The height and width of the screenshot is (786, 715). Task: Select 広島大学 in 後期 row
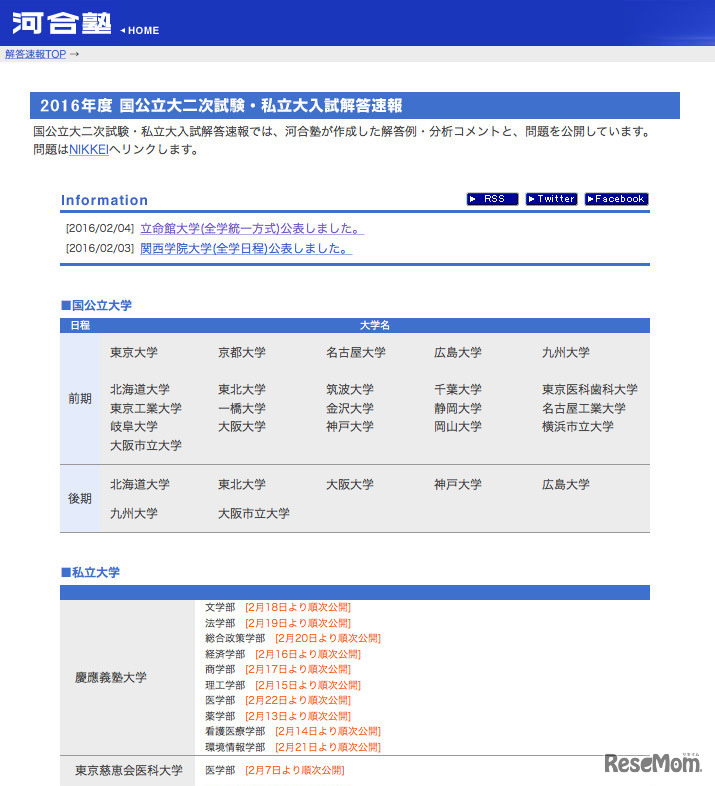tap(566, 484)
